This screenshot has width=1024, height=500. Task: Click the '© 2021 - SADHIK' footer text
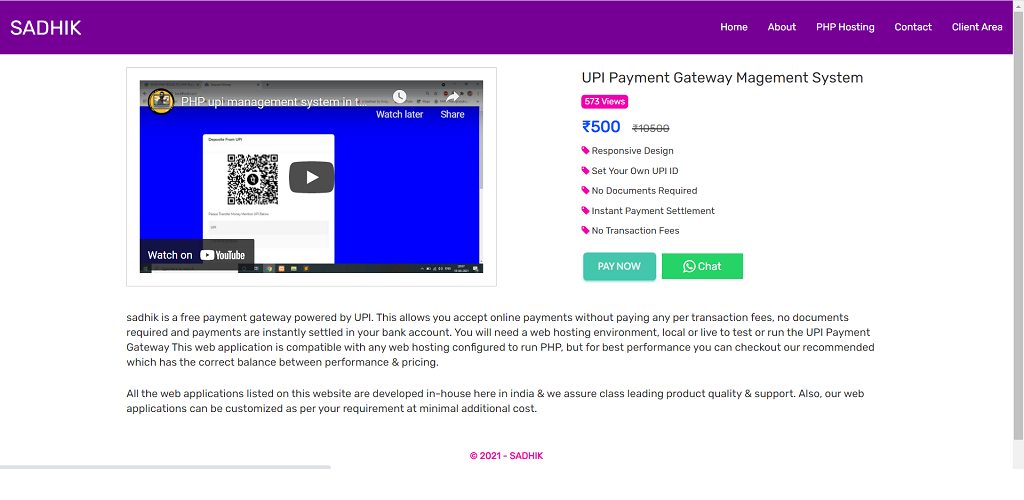(506, 456)
